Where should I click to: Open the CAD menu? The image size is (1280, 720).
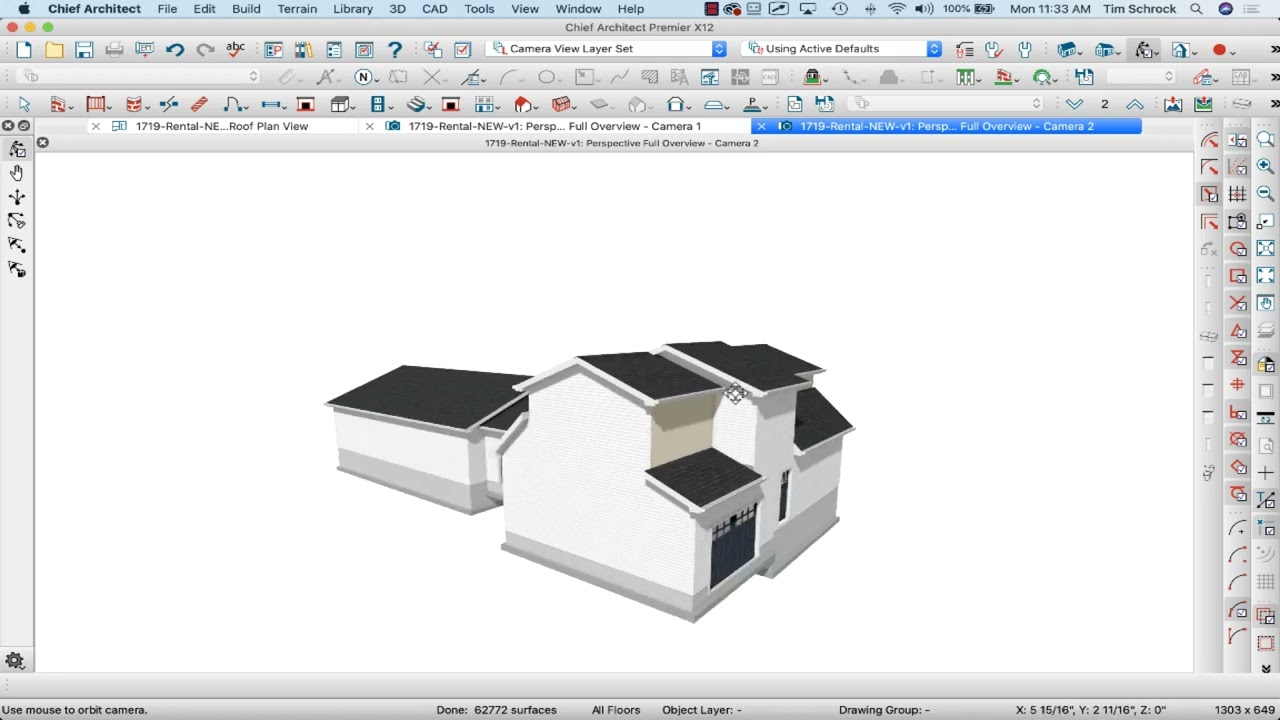pyautogui.click(x=435, y=9)
